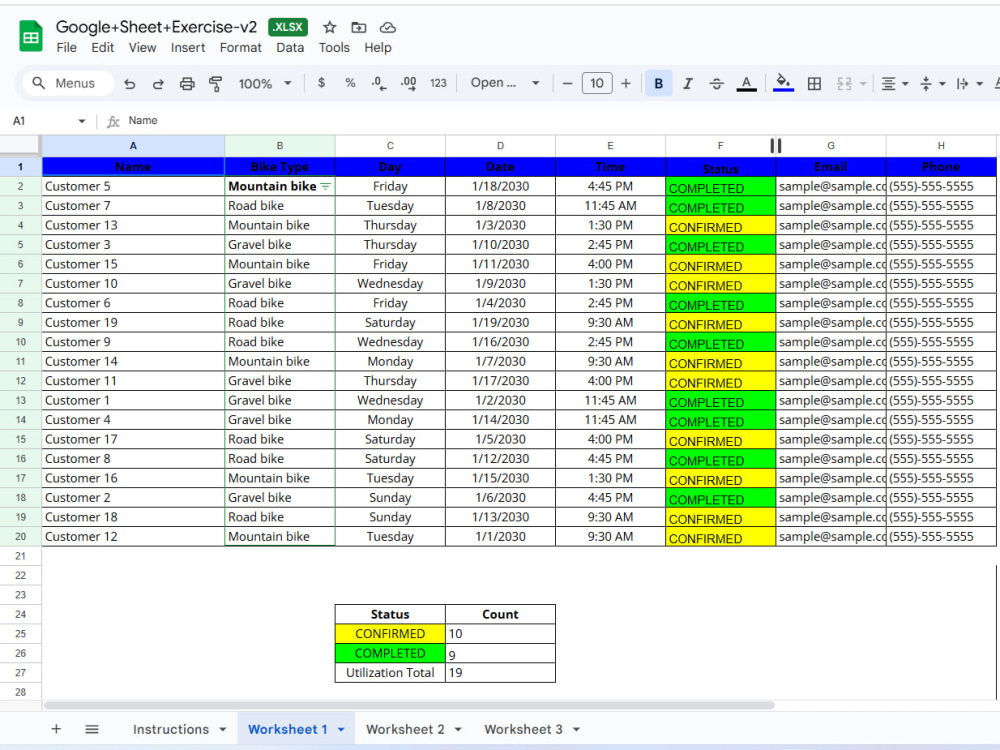
Task: Click the filter icon in cell B2
Action: (325, 186)
